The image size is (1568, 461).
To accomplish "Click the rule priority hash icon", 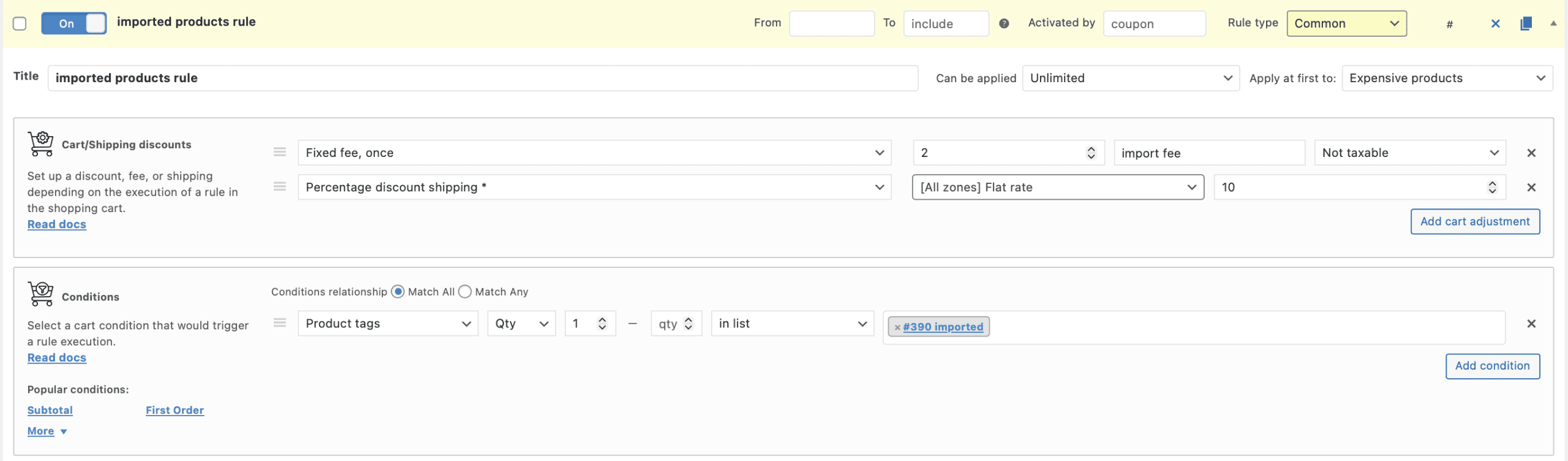I will click(1450, 25).
